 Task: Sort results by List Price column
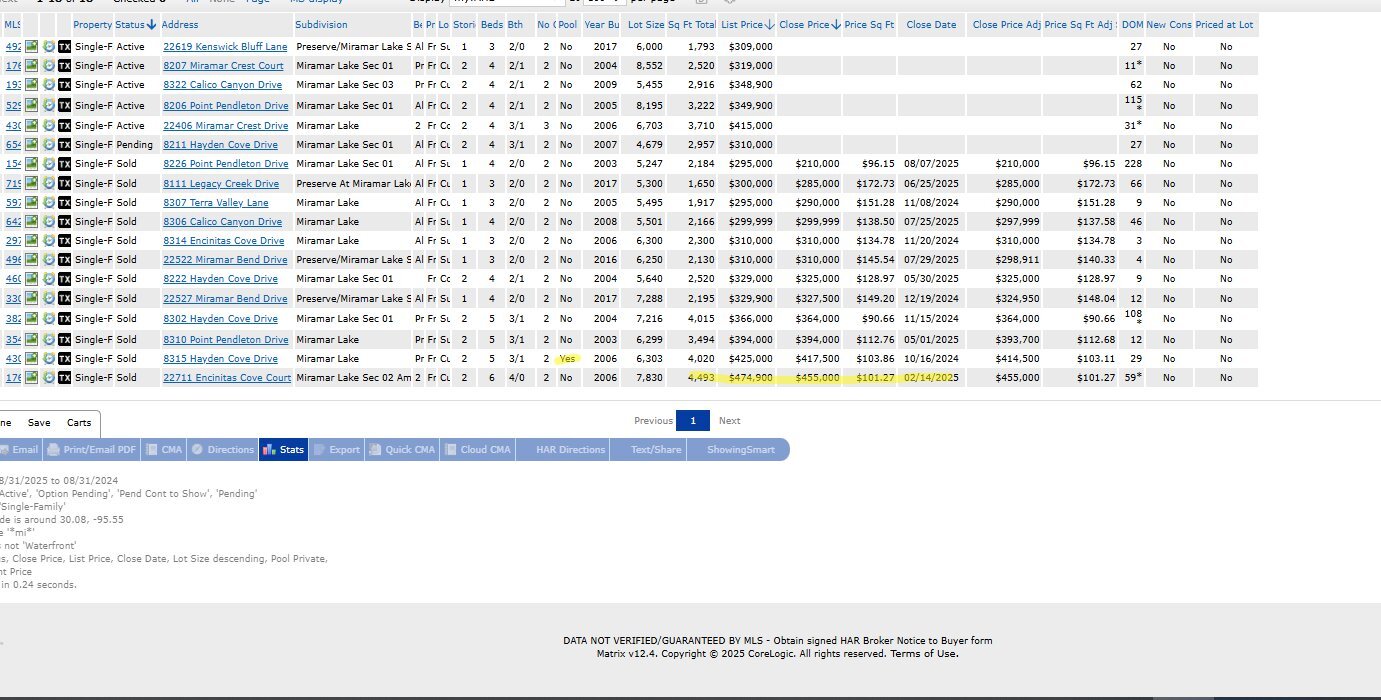(x=747, y=24)
